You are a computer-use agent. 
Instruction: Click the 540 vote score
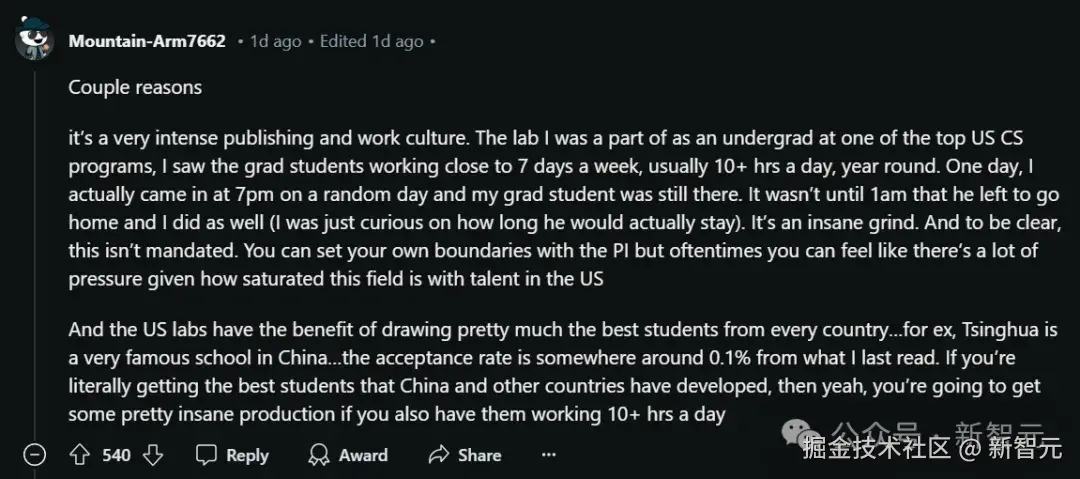(116, 455)
